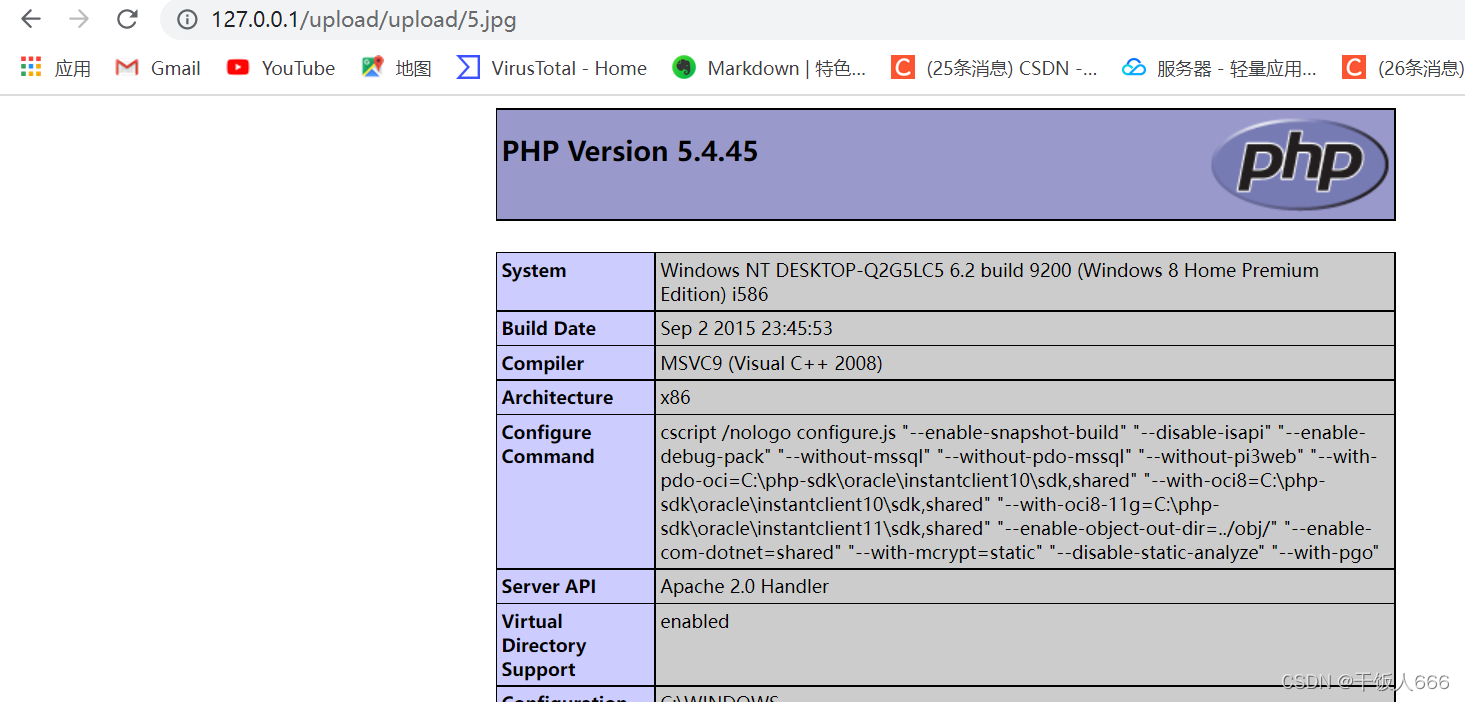
Task: Select the Build Date row label
Action: 549,329
